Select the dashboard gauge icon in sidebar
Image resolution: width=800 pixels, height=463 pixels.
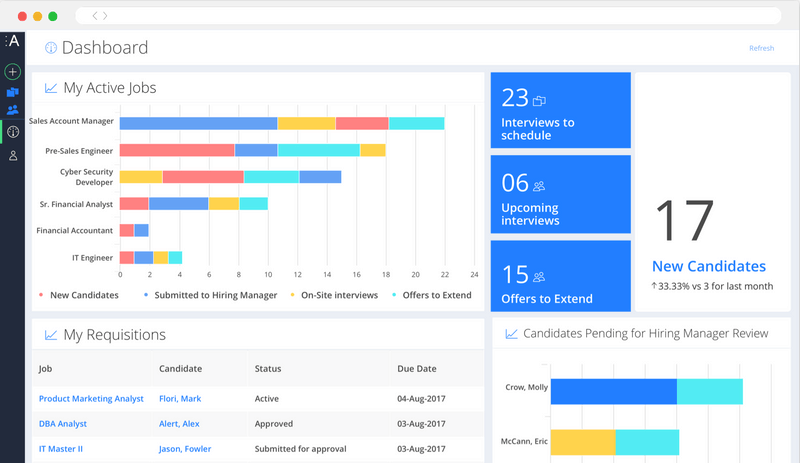[12, 131]
